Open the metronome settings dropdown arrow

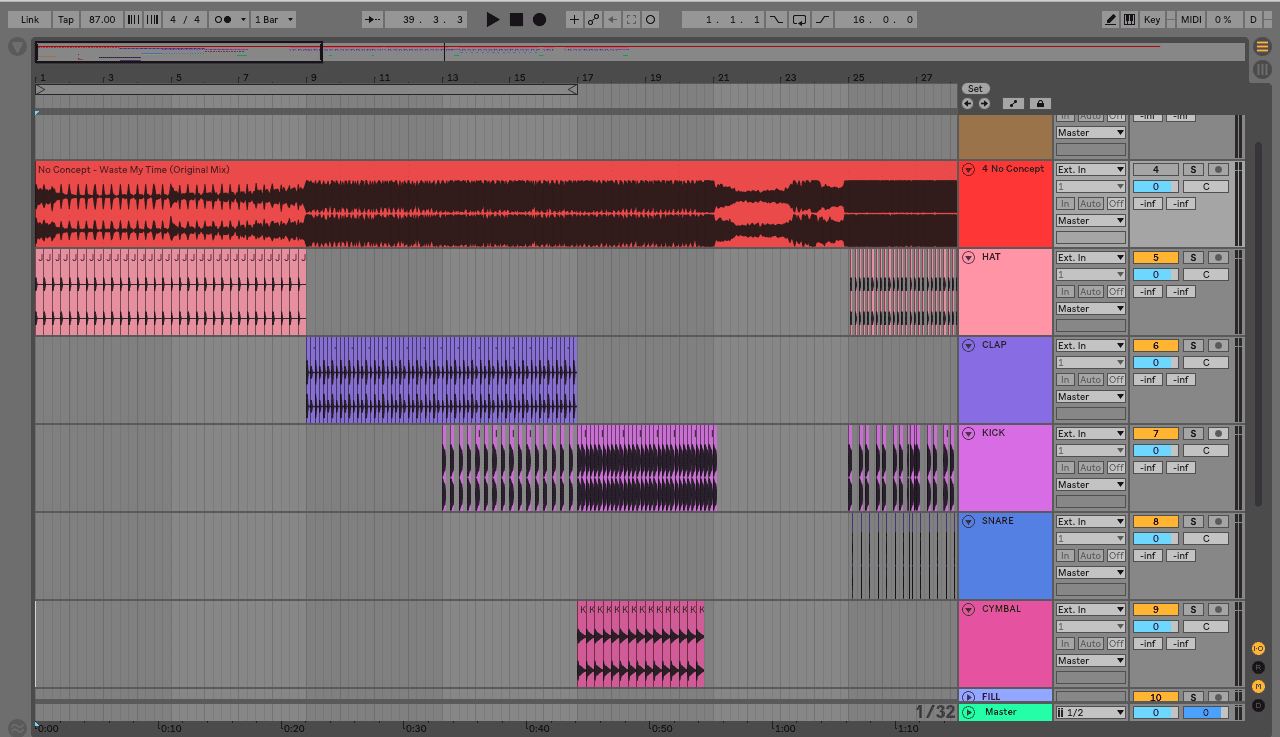243,19
